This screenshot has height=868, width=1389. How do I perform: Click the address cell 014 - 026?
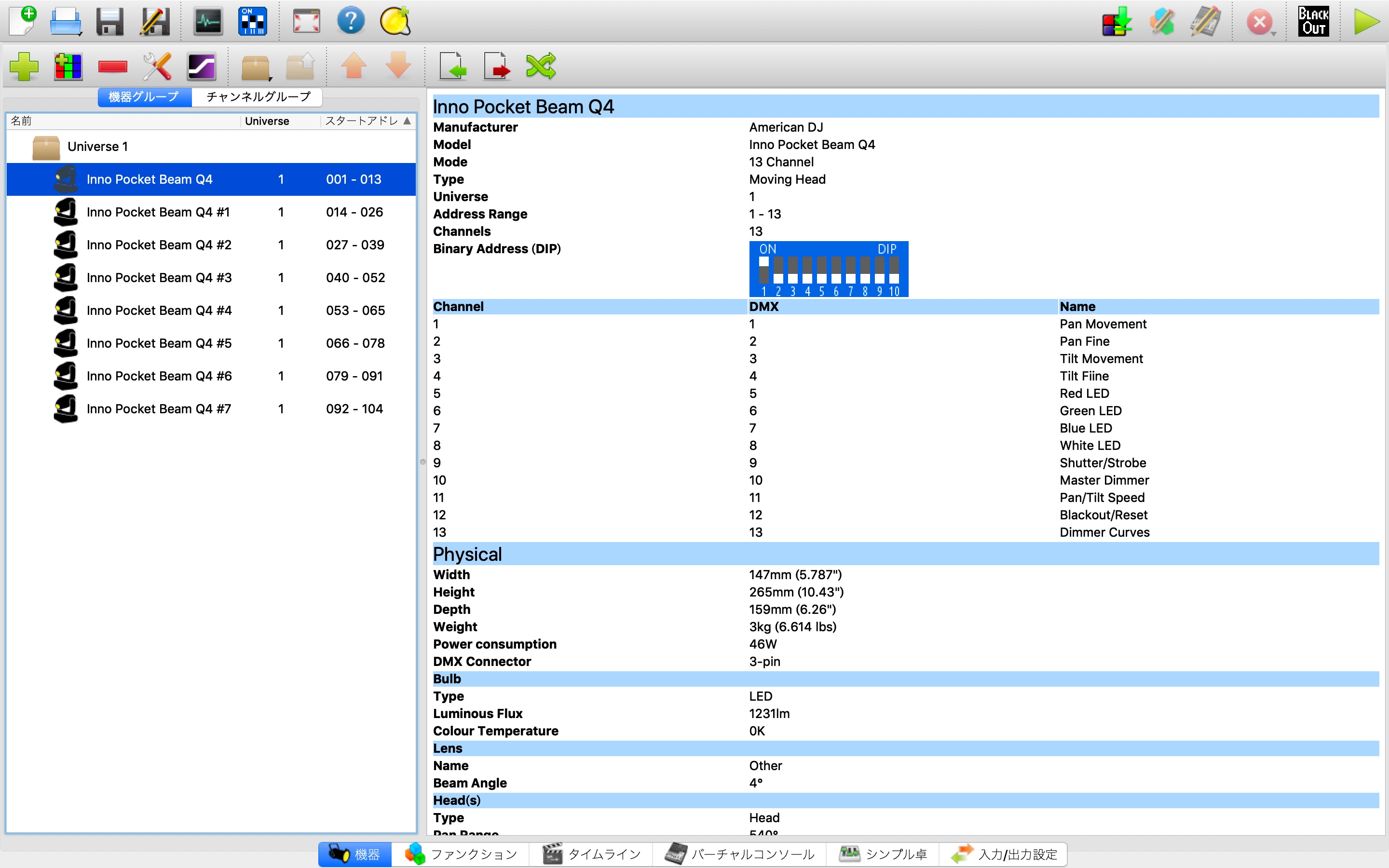[354, 212]
